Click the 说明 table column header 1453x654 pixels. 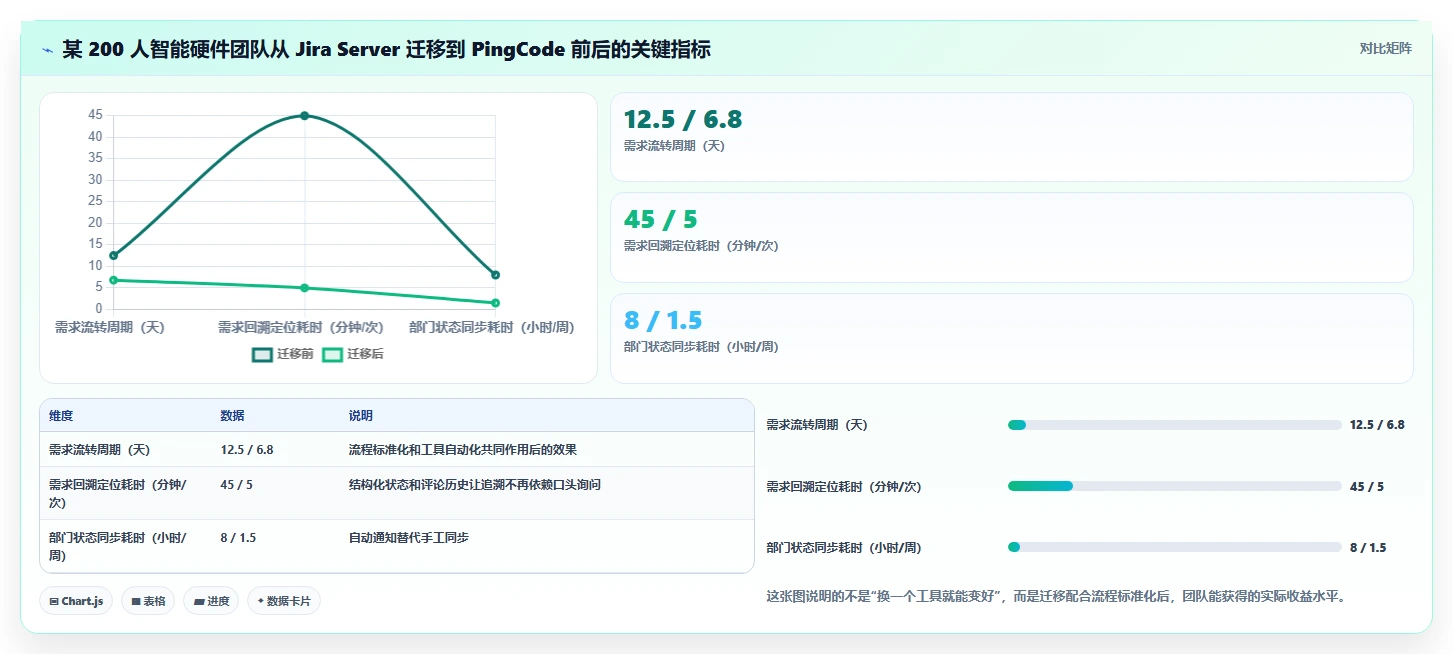coord(360,416)
